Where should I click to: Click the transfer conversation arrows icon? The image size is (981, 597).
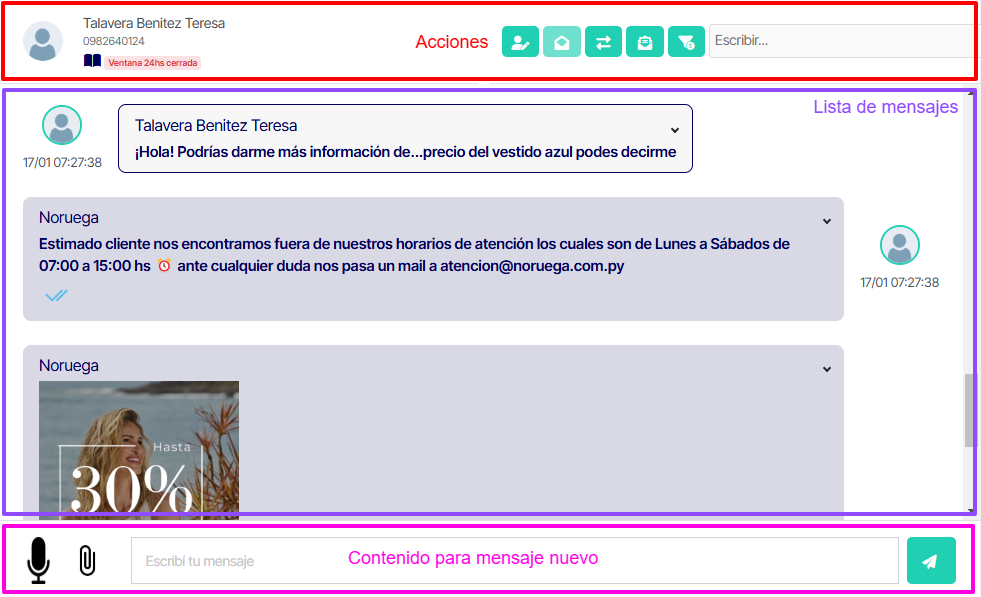click(x=602, y=42)
